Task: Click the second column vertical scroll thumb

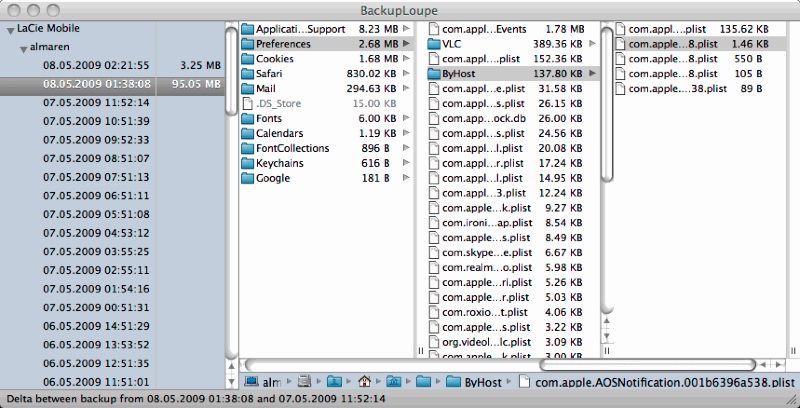Action: click(607, 105)
